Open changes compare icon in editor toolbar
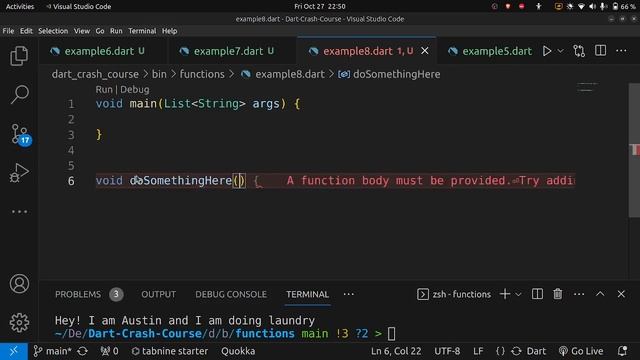The width and height of the screenshot is (640, 360). (579, 51)
